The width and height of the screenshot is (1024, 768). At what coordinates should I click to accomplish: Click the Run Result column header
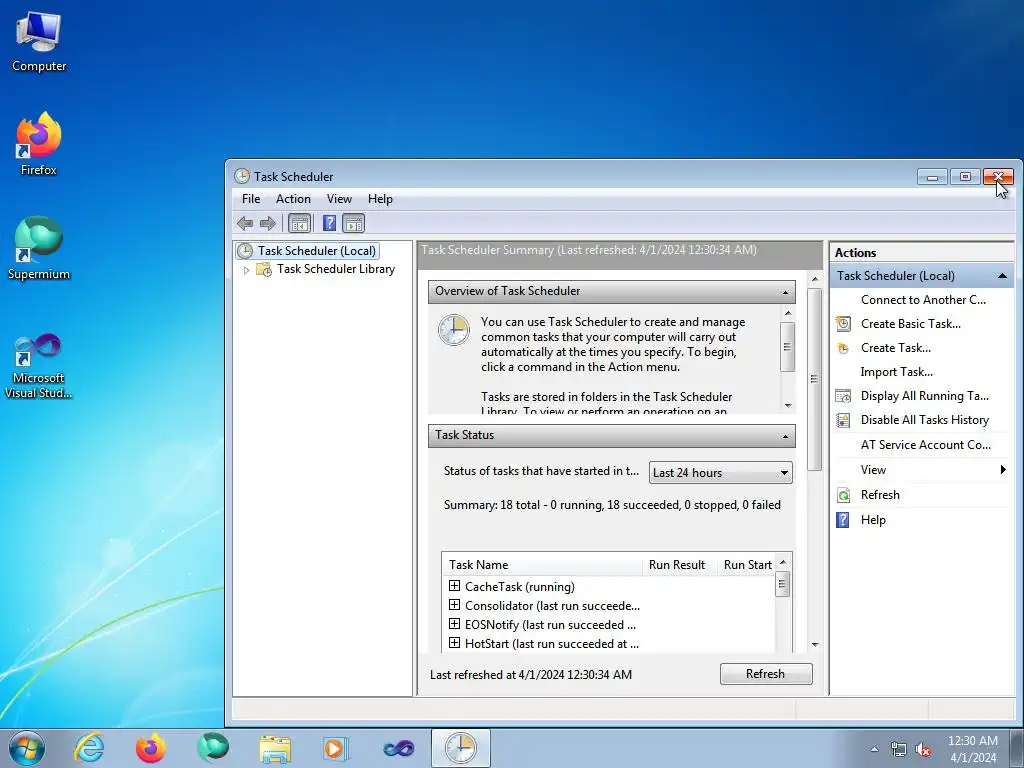(x=679, y=565)
